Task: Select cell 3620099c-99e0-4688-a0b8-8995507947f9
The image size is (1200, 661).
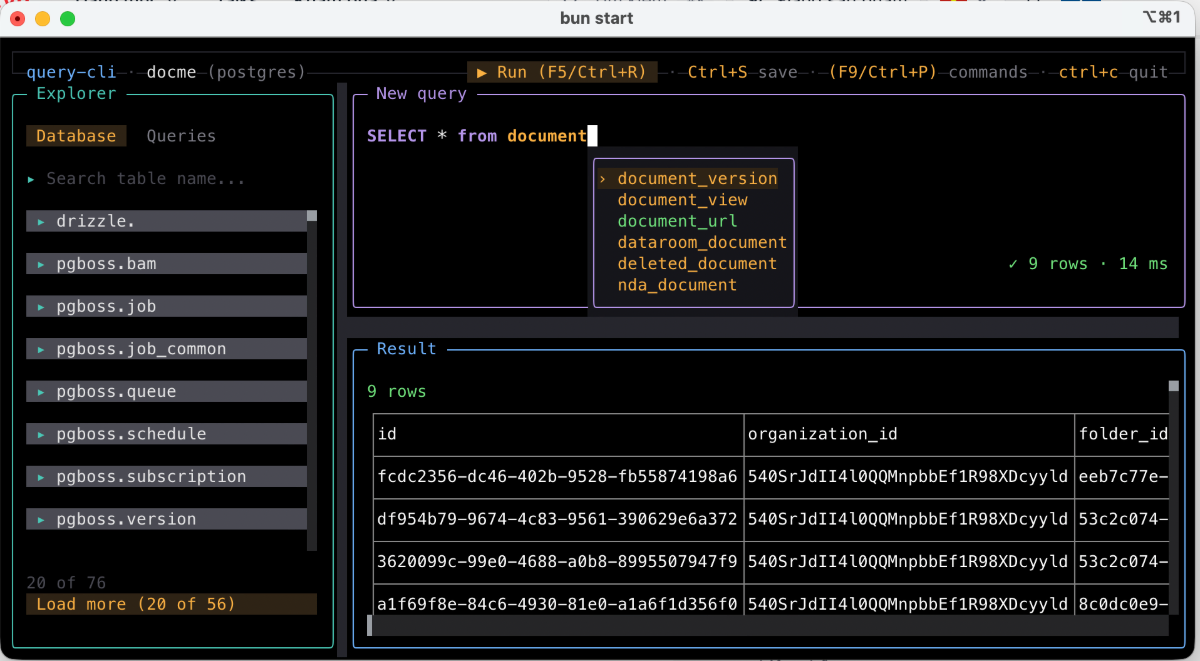Action: click(558, 561)
